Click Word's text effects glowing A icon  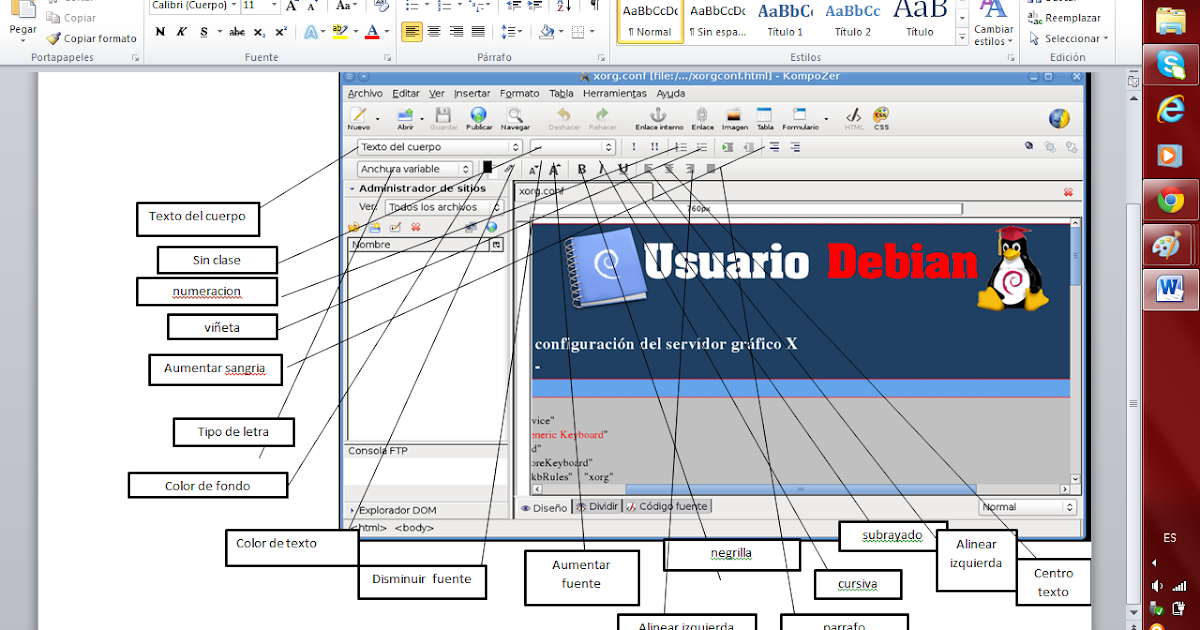pos(313,32)
